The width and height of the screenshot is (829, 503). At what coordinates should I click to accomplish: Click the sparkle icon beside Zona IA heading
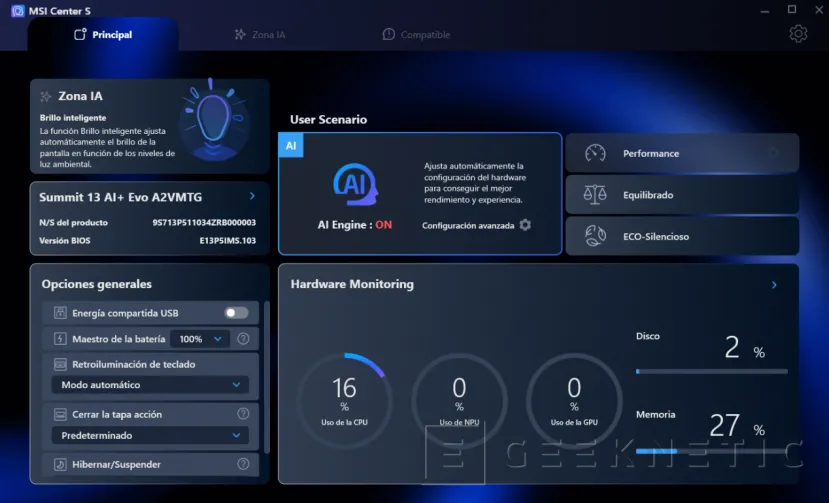coord(46,96)
